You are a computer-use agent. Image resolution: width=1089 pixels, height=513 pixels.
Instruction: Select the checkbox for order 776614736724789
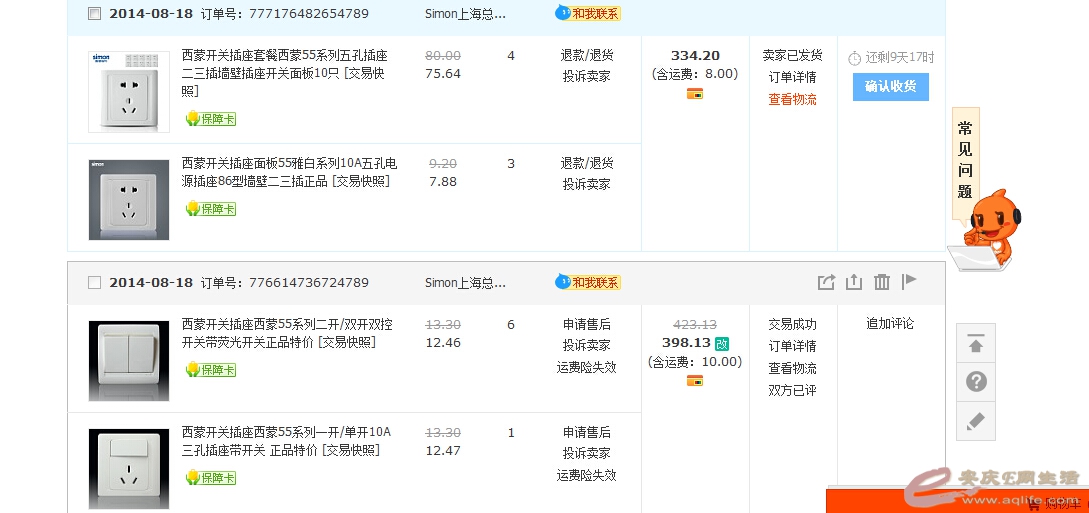[94, 283]
